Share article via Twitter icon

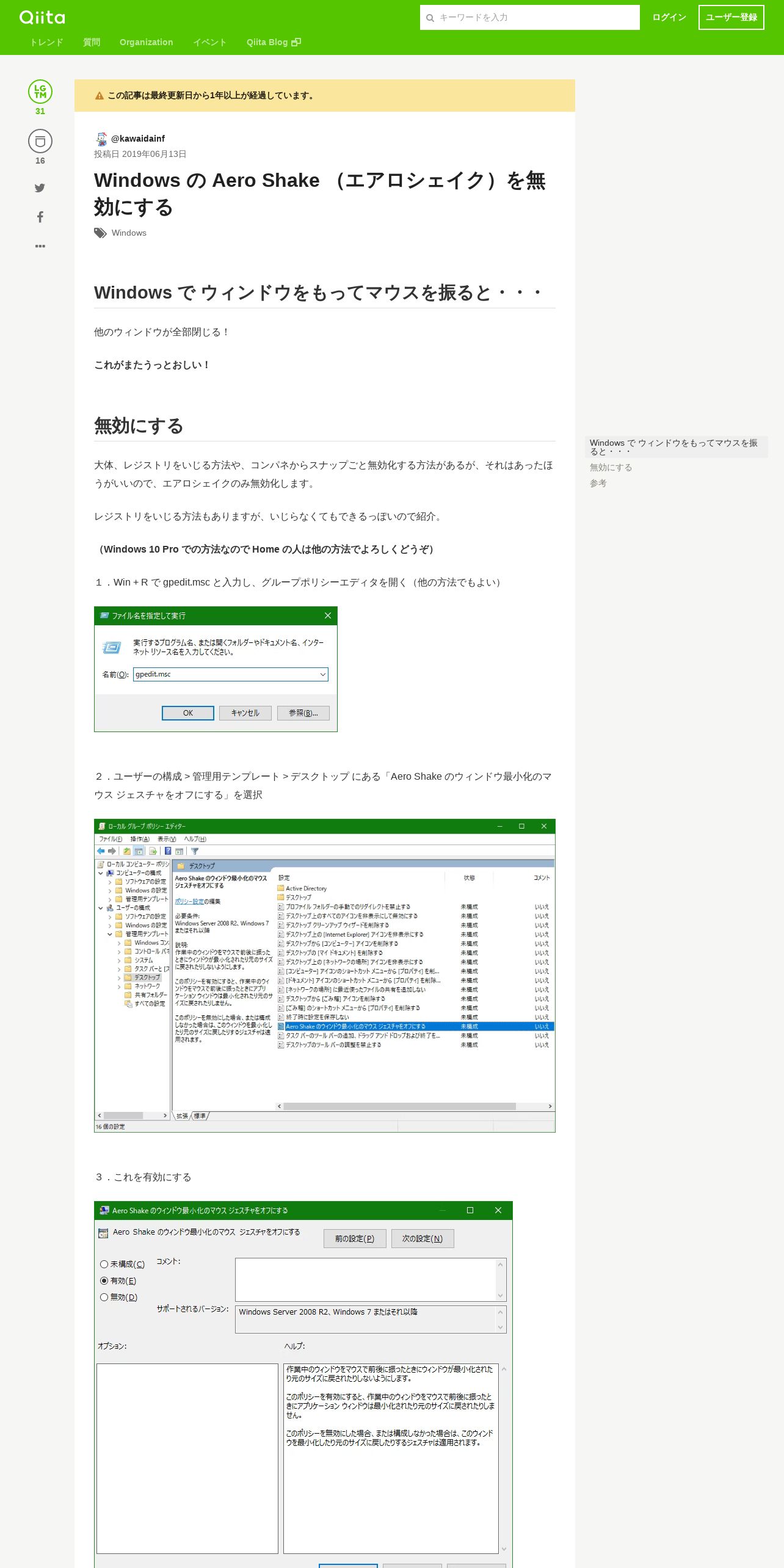40,188
